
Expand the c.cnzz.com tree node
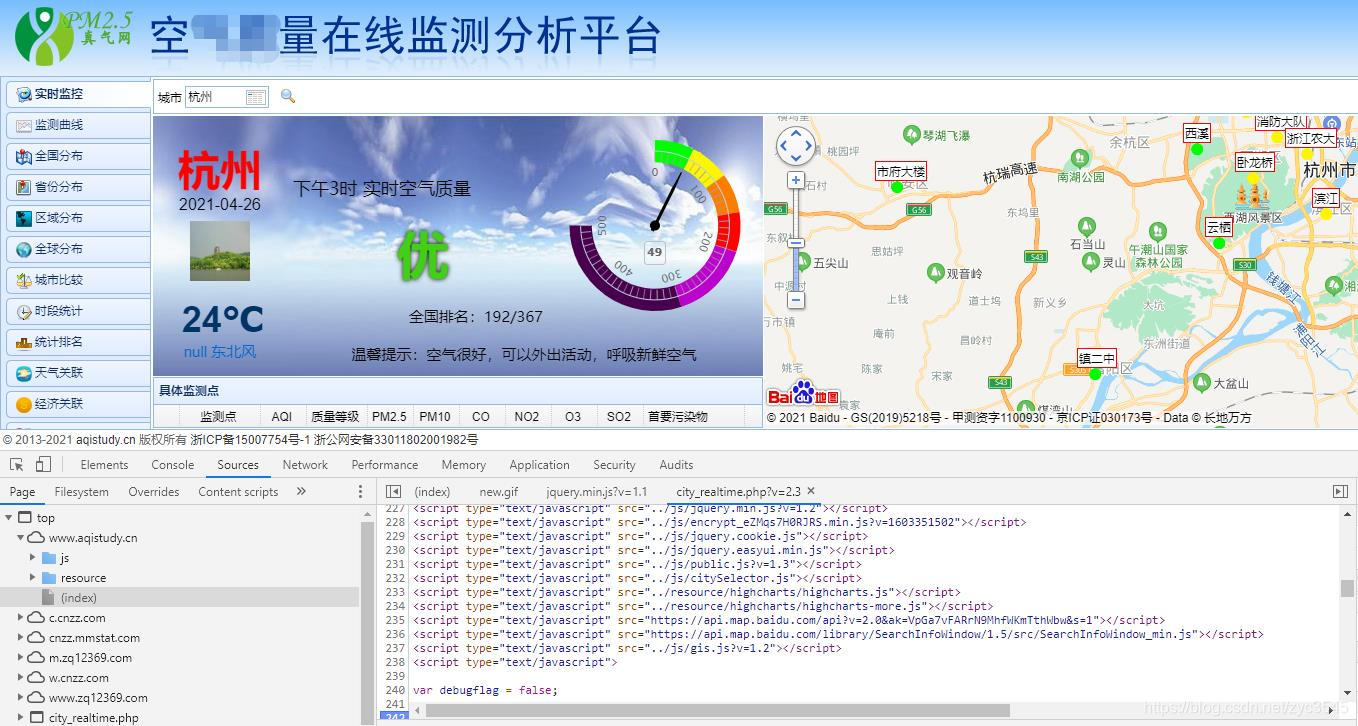[20, 618]
